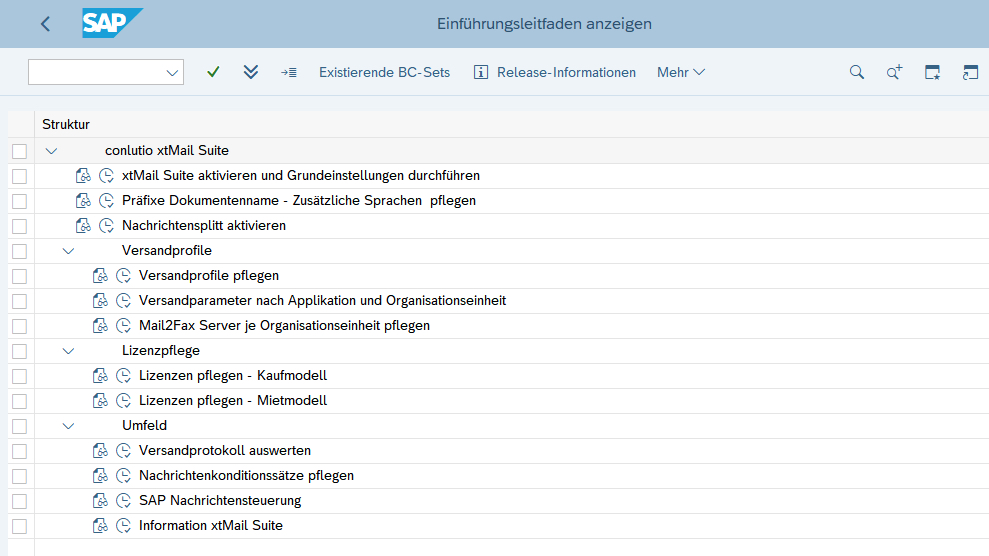Check the box for conlutio xtMail Suite row
989x556 pixels.
point(20,151)
